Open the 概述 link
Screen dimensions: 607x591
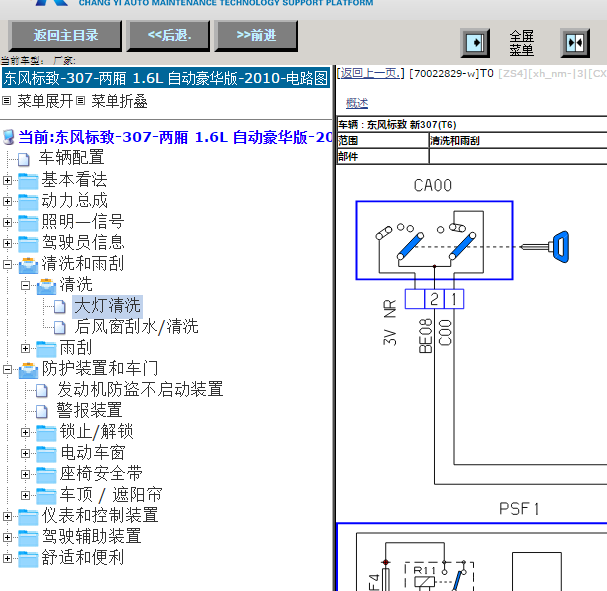click(x=357, y=103)
